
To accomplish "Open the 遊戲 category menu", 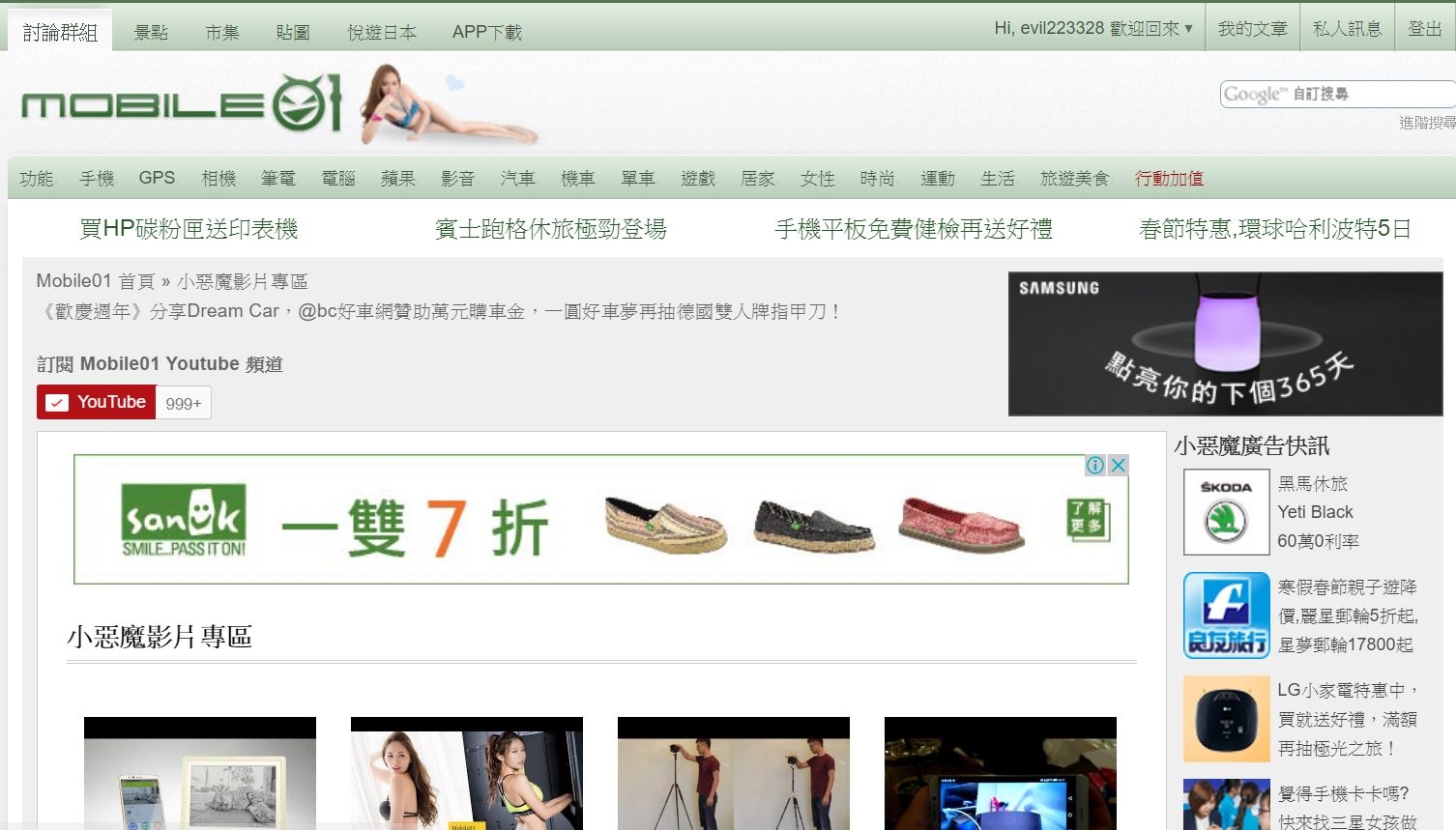I will point(698,179).
